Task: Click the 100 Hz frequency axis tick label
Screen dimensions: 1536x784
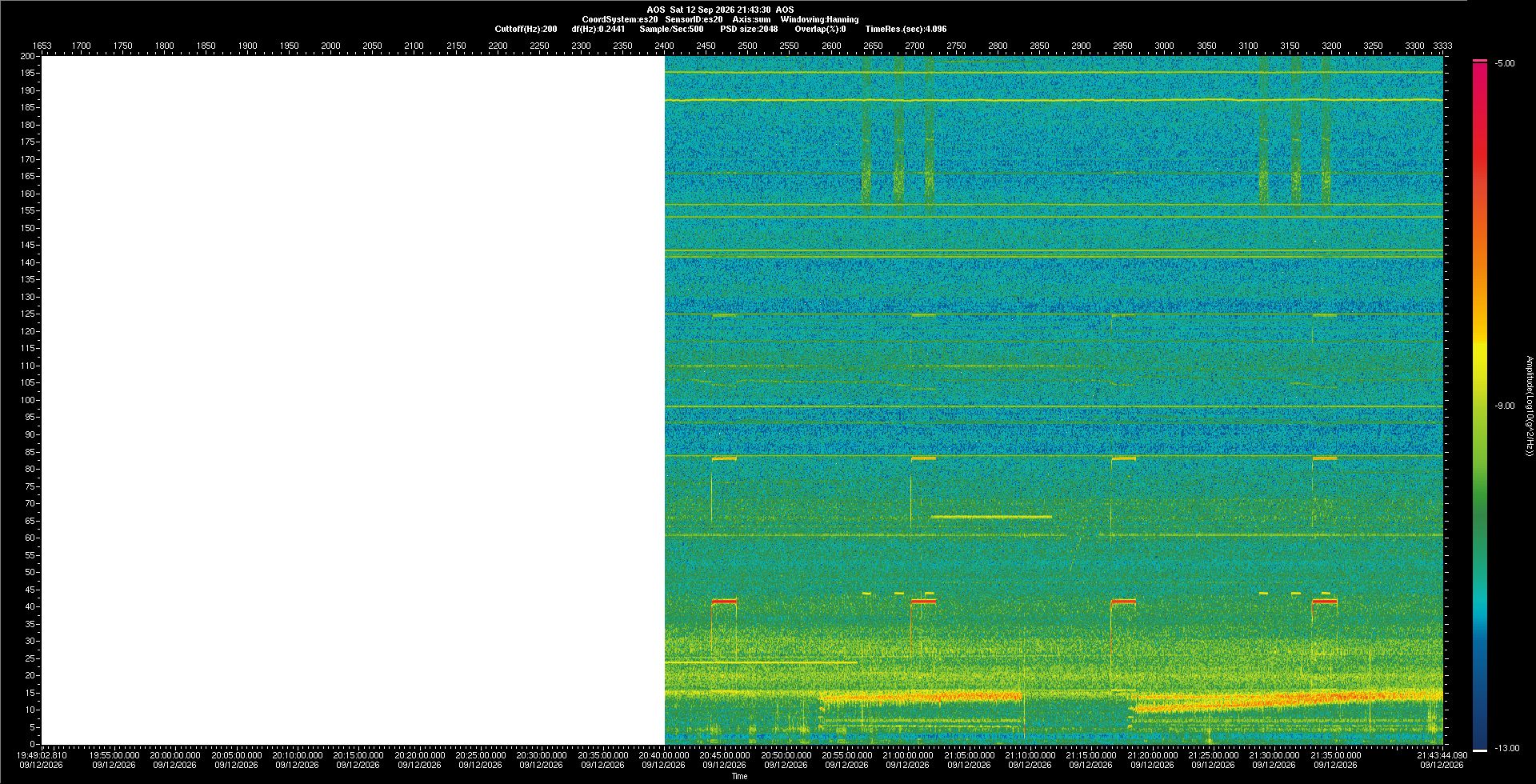Action: click(28, 400)
